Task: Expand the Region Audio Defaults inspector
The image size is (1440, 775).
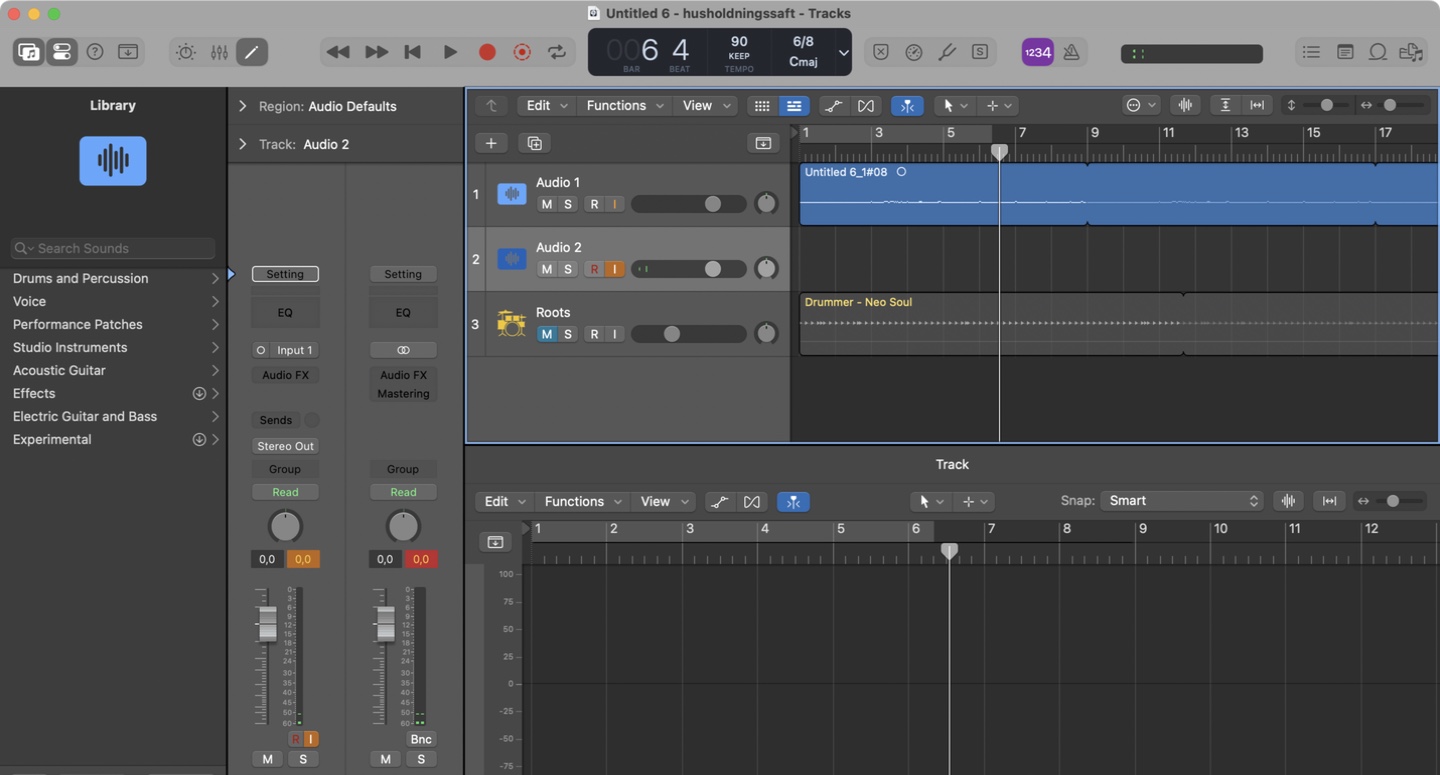Action: pos(243,106)
